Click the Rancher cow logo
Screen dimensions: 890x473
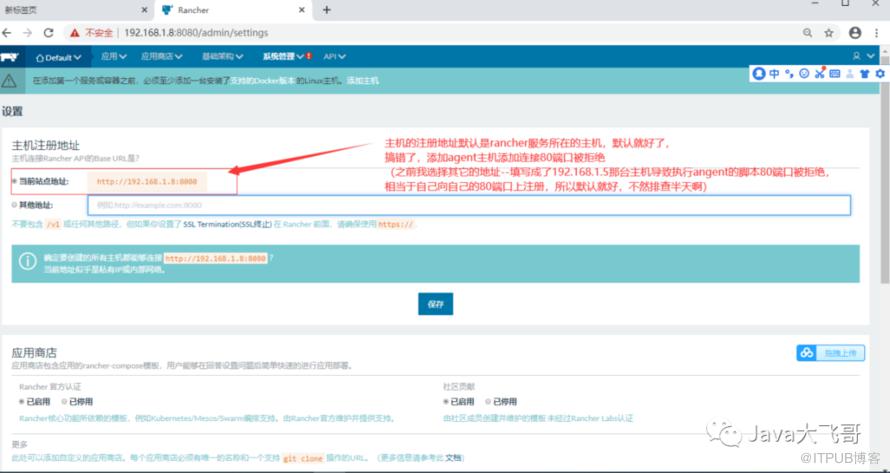tap(9, 57)
